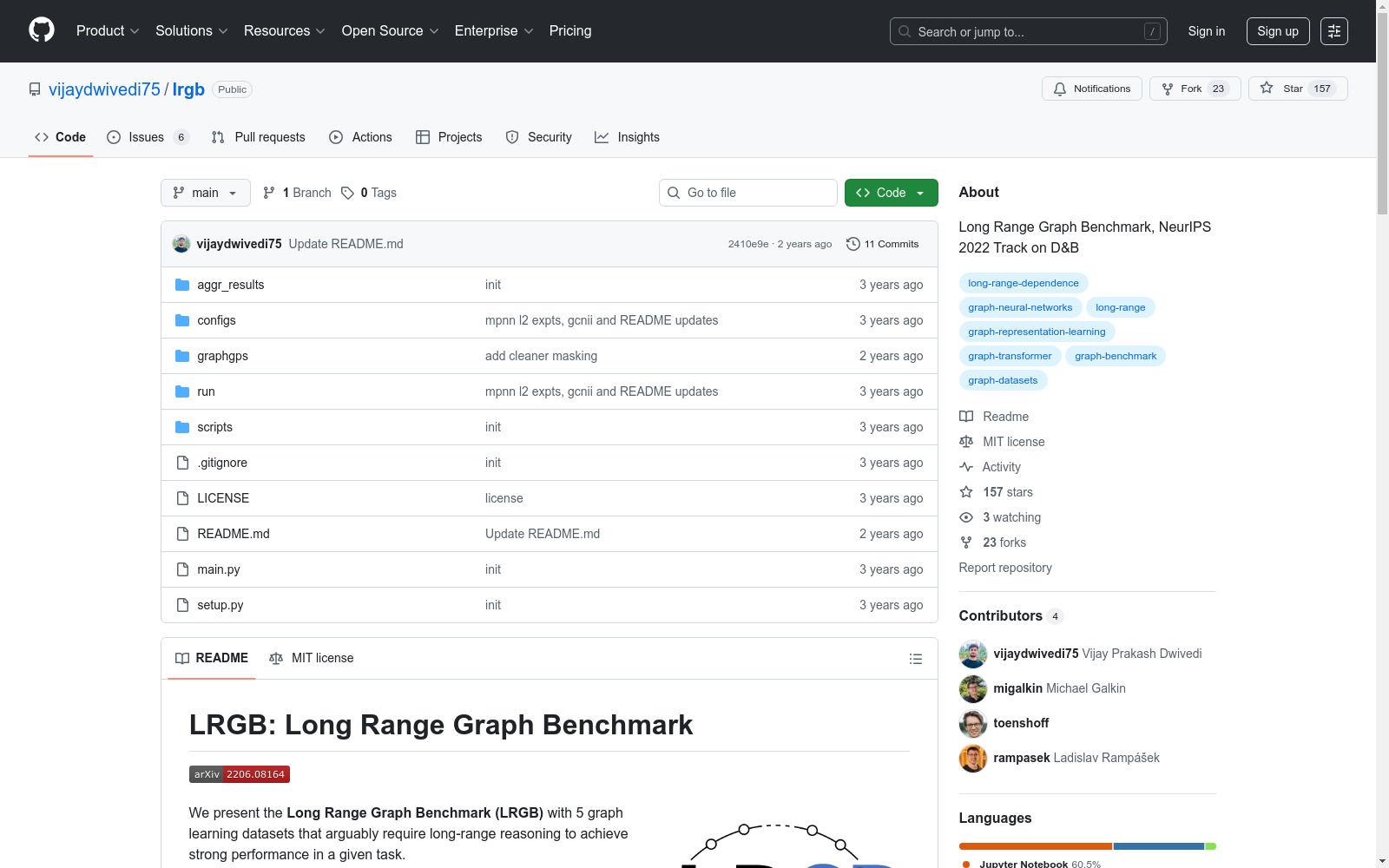Image resolution: width=1389 pixels, height=868 pixels.
Task: Click the long-range-dependence topic tag
Action: [1024, 283]
